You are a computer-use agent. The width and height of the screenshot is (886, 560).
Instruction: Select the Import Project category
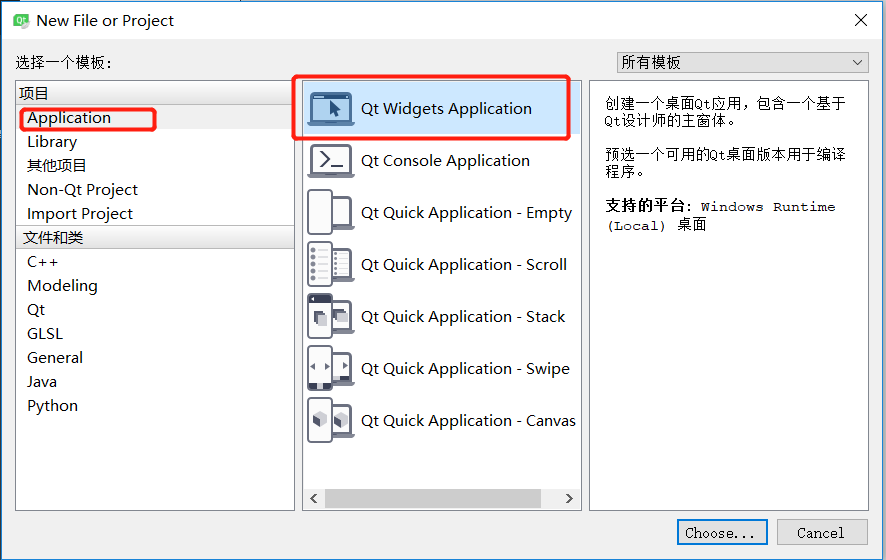click(155, 214)
